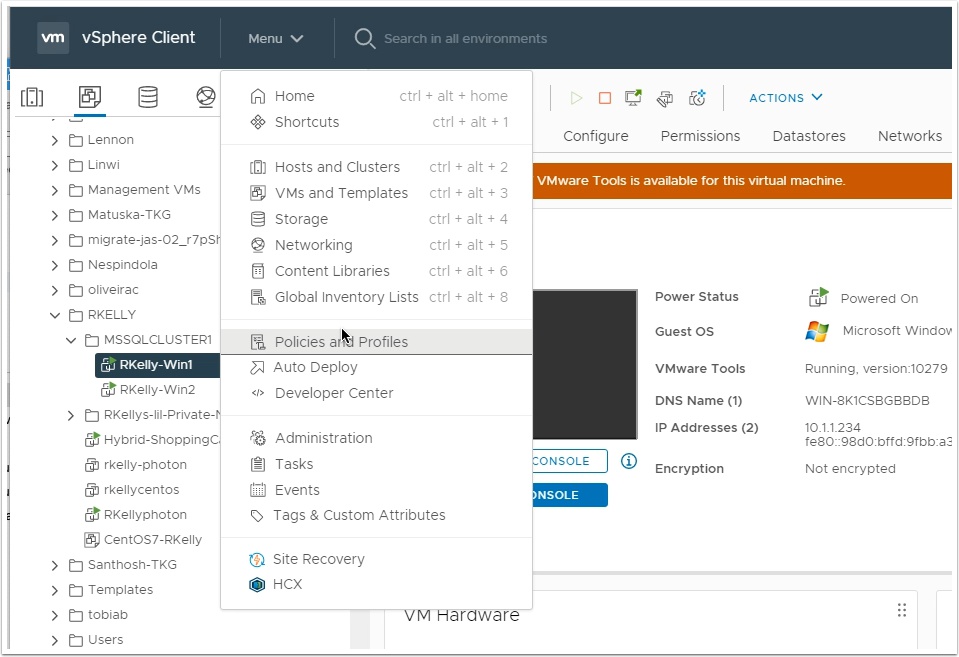This screenshot has width=959, height=657.
Task: Click the Powered On status icon
Action: coord(818,297)
